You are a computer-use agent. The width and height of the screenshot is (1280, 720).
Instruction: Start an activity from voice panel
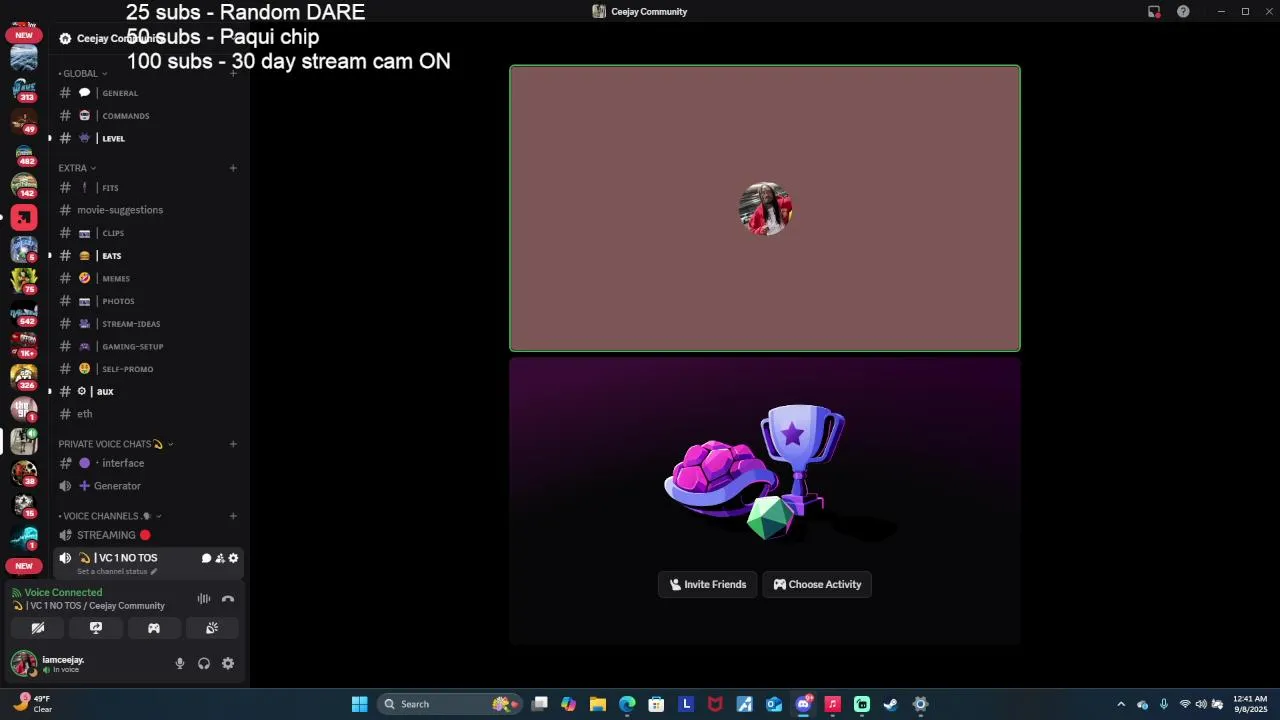(154, 628)
